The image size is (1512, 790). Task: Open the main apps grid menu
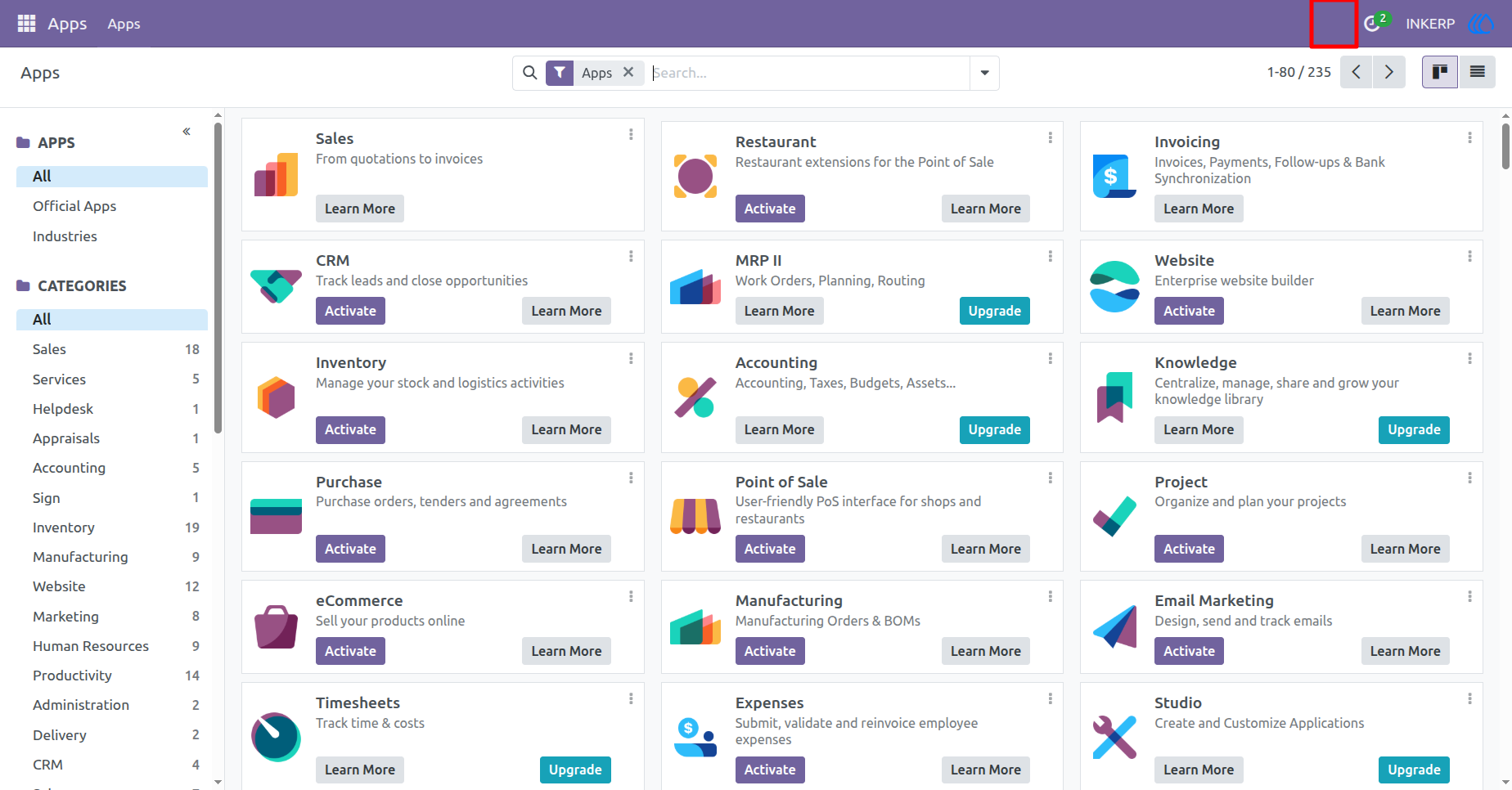(x=26, y=24)
